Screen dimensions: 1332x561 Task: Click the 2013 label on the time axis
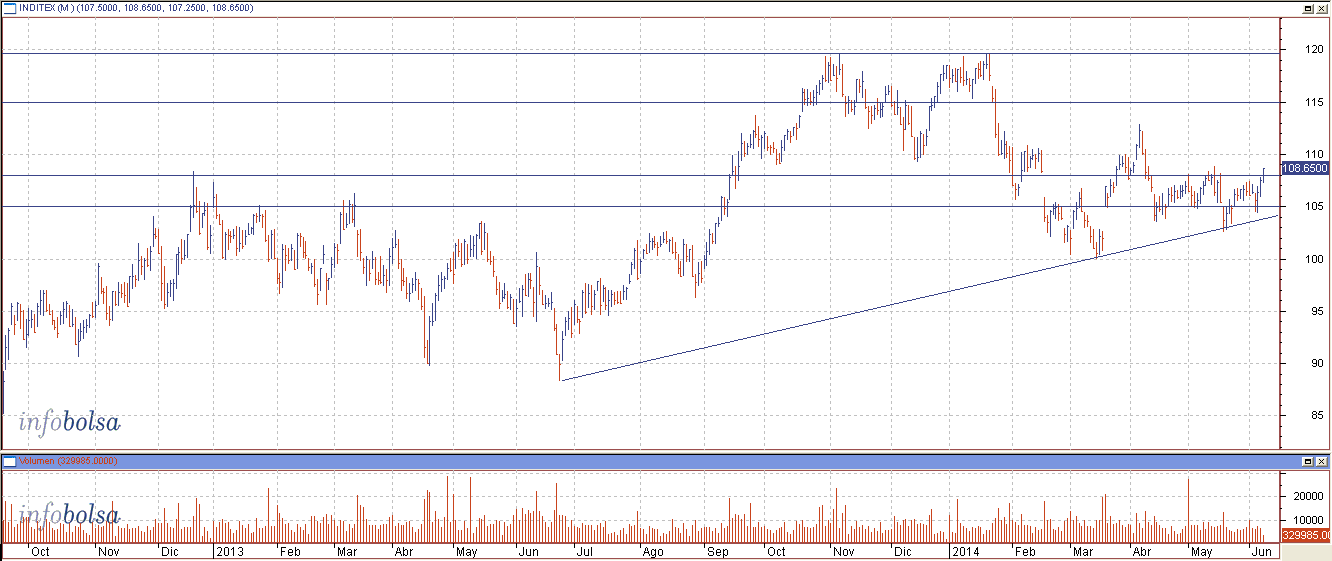(x=230, y=551)
